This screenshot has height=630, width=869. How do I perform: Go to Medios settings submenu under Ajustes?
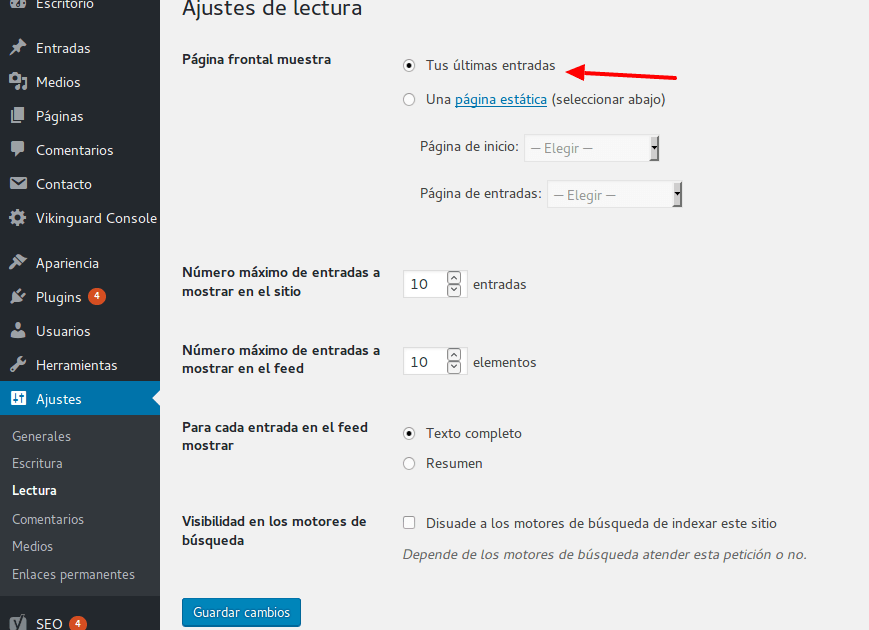[33, 546]
